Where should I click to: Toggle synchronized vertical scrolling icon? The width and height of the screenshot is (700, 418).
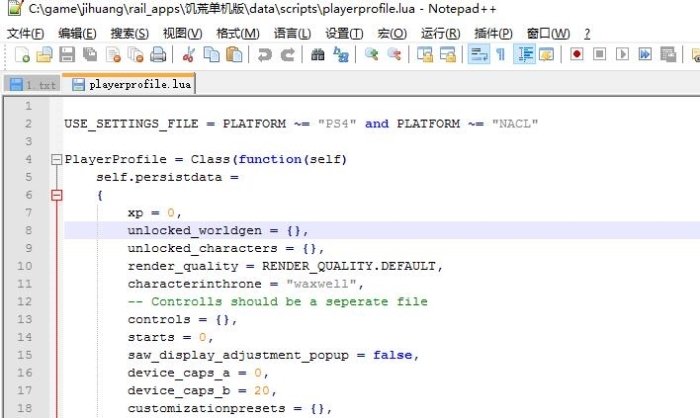click(425, 54)
